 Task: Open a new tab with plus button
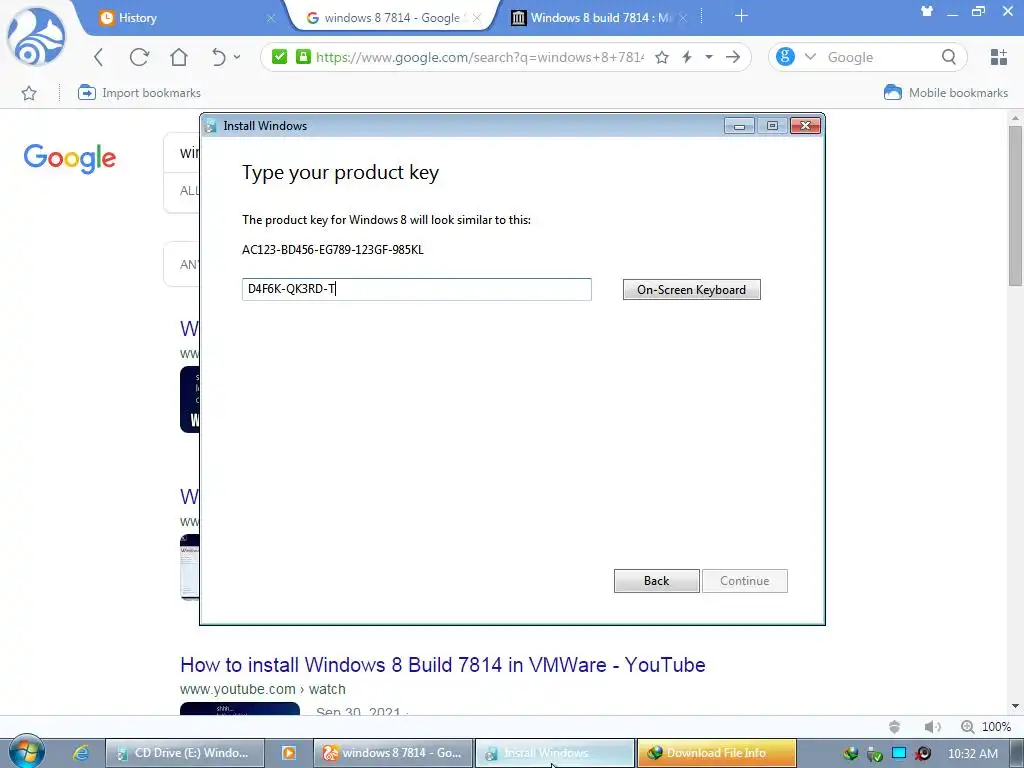(741, 16)
